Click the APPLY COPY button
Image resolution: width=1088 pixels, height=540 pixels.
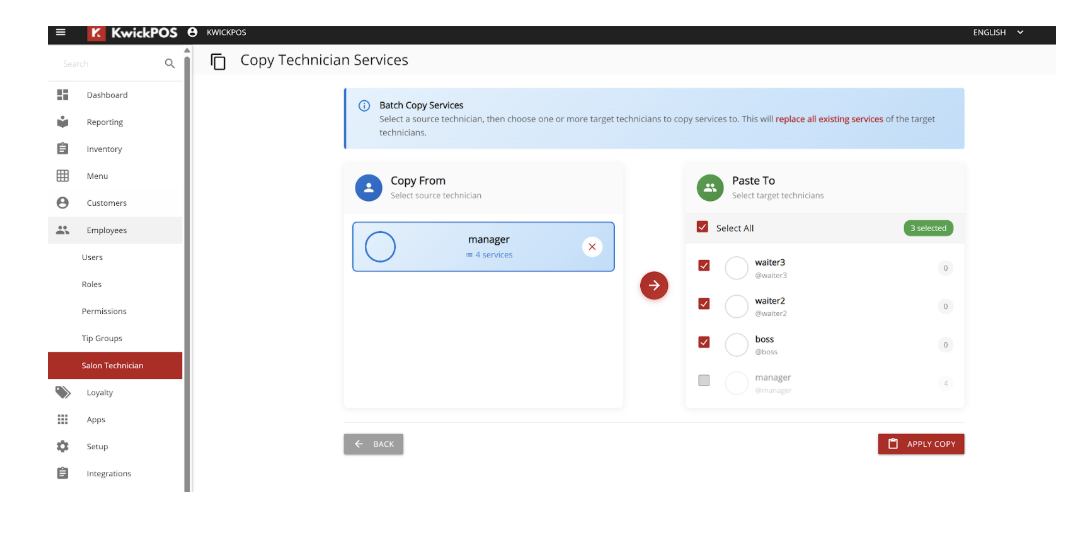pos(921,444)
